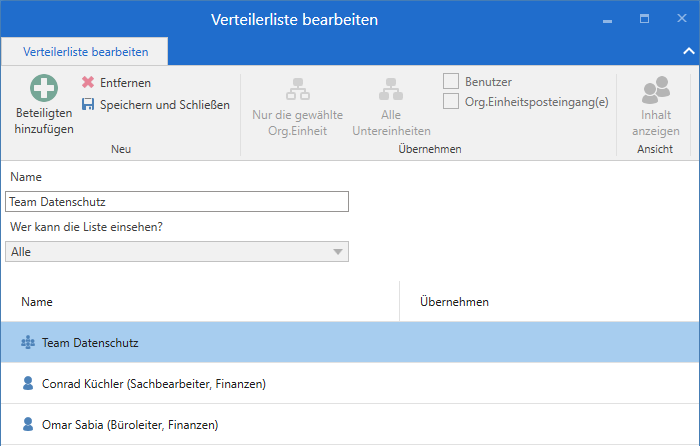
Task: Toggle the Org.Einheitsposteingang(e) checkbox
Action: tap(451, 101)
